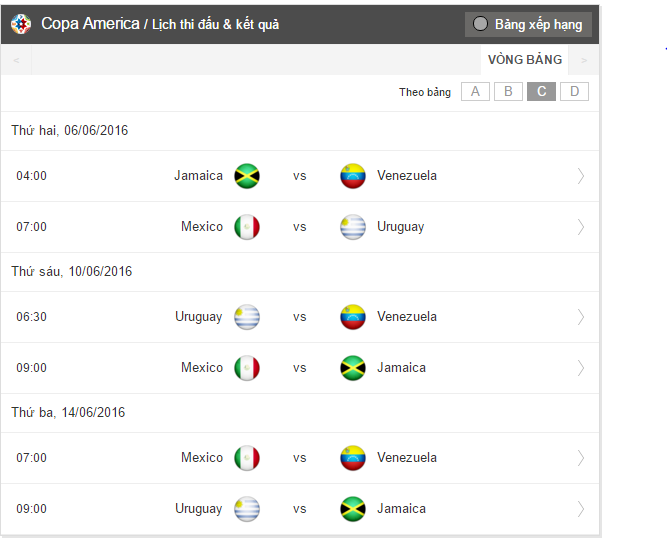Click the Mexico team name at 09:00

pos(202,368)
